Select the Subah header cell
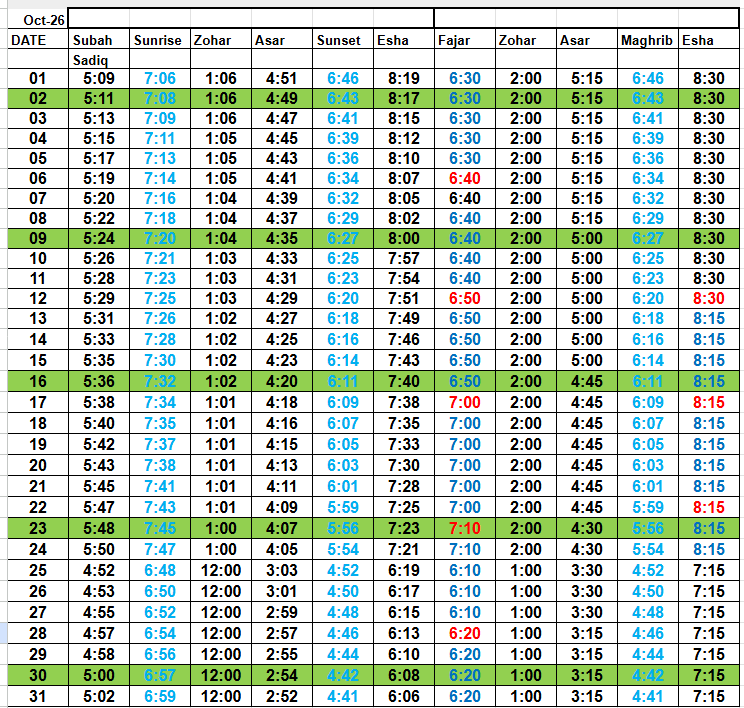Viewport: 744px width, 708px height. coord(99,40)
